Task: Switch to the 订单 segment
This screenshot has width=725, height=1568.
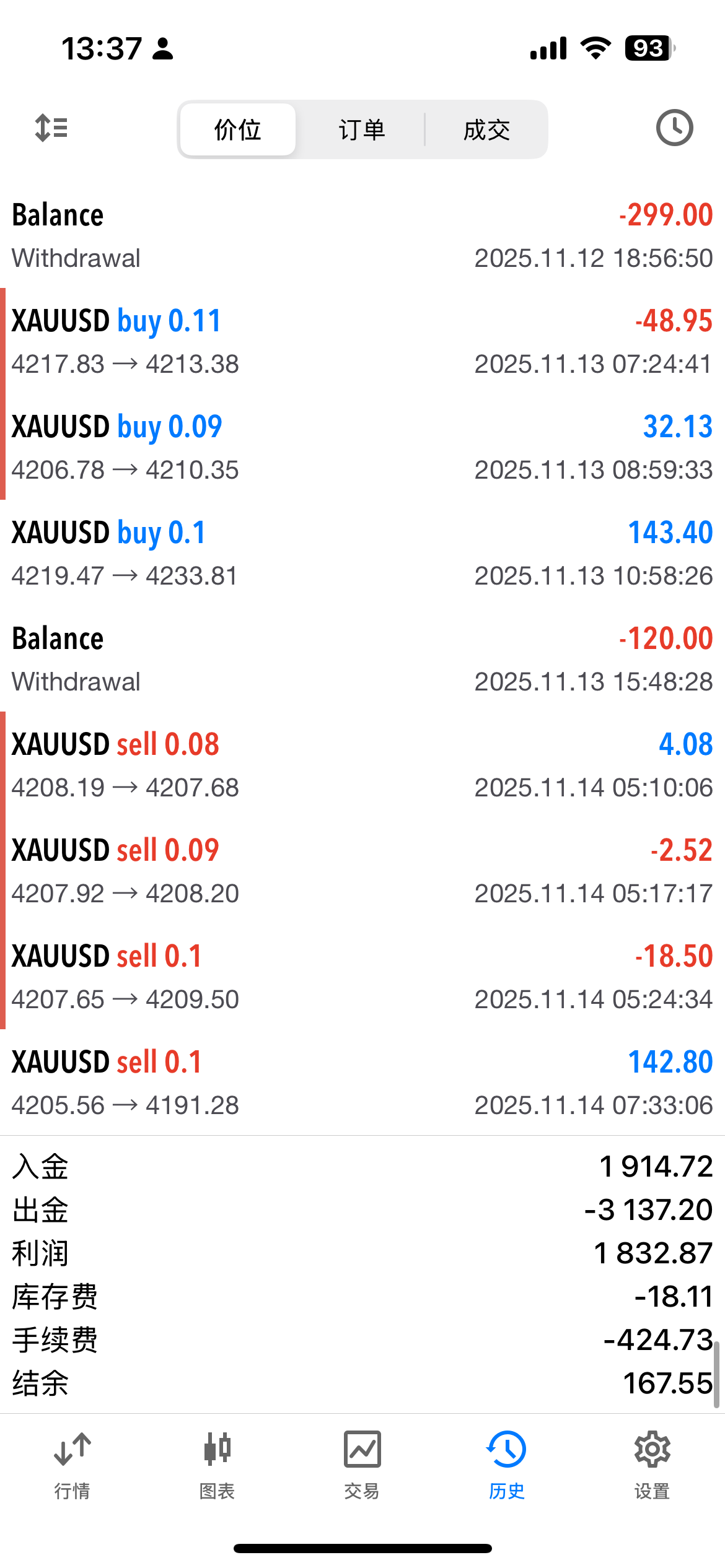Action: (x=362, y=130)
